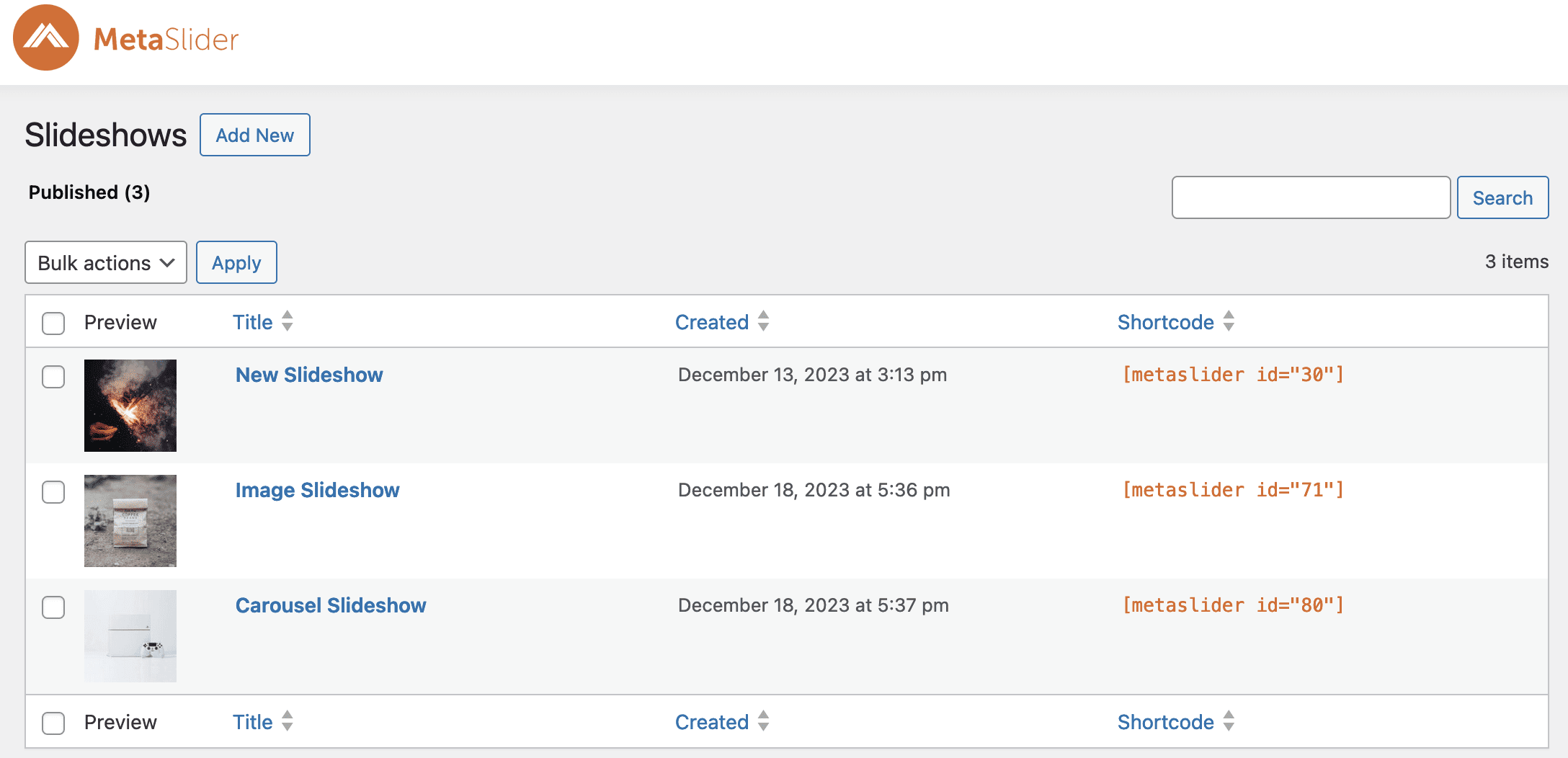The image size is (1568, 758).
Task: Click the Shortcode sort arrows in the header
Action: [1229, 321]
